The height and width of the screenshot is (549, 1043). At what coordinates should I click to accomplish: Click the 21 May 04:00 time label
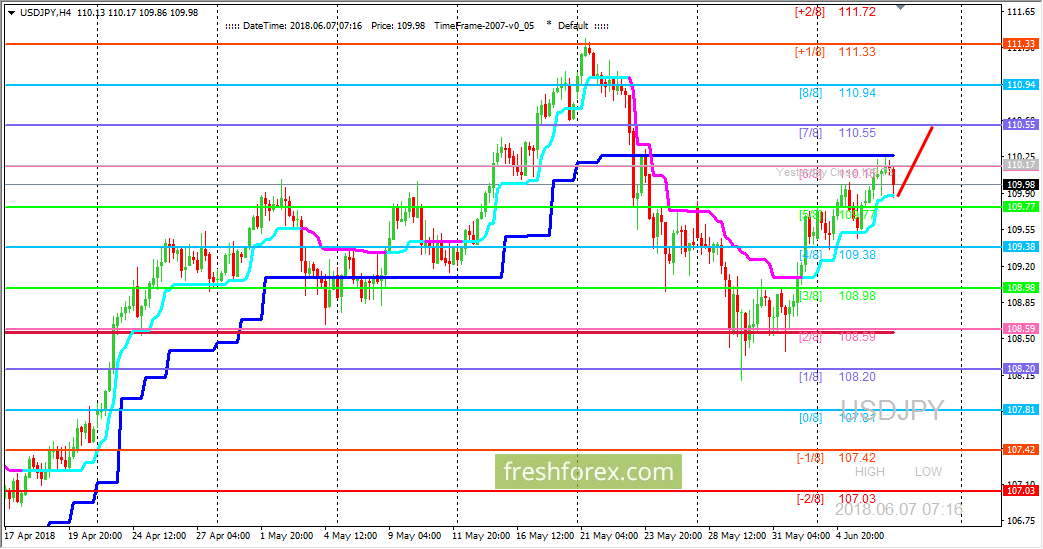(609, 536)
